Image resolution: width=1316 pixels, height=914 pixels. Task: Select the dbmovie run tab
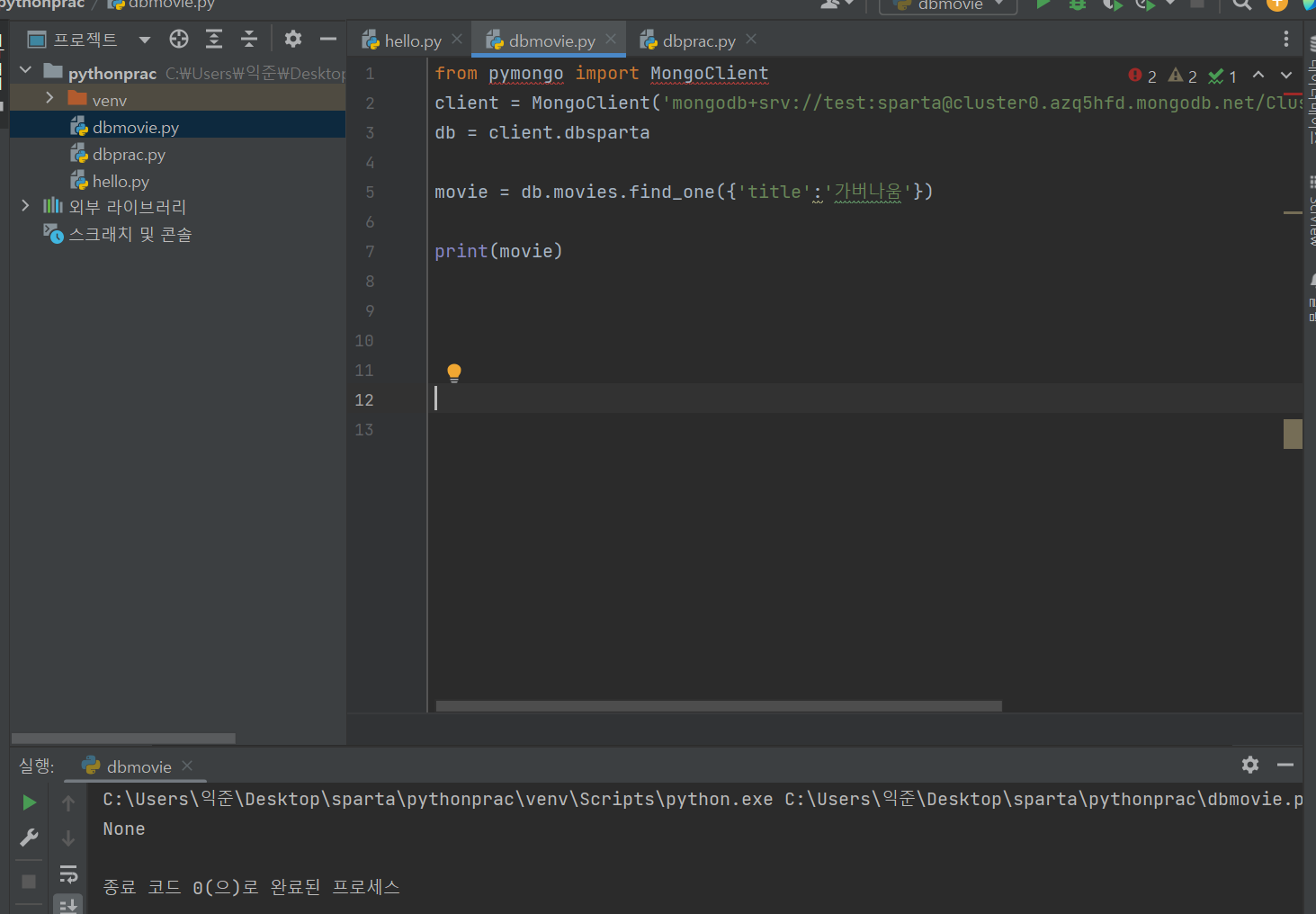(x=139, y=766)
